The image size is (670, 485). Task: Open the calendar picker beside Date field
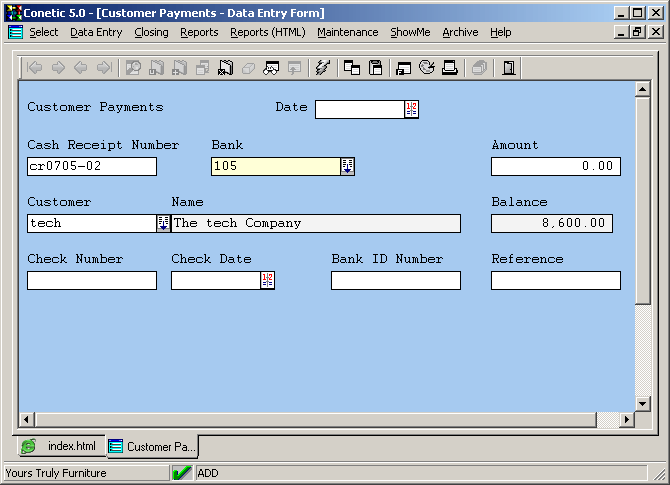pyautogui.click(x=411, y=109)
